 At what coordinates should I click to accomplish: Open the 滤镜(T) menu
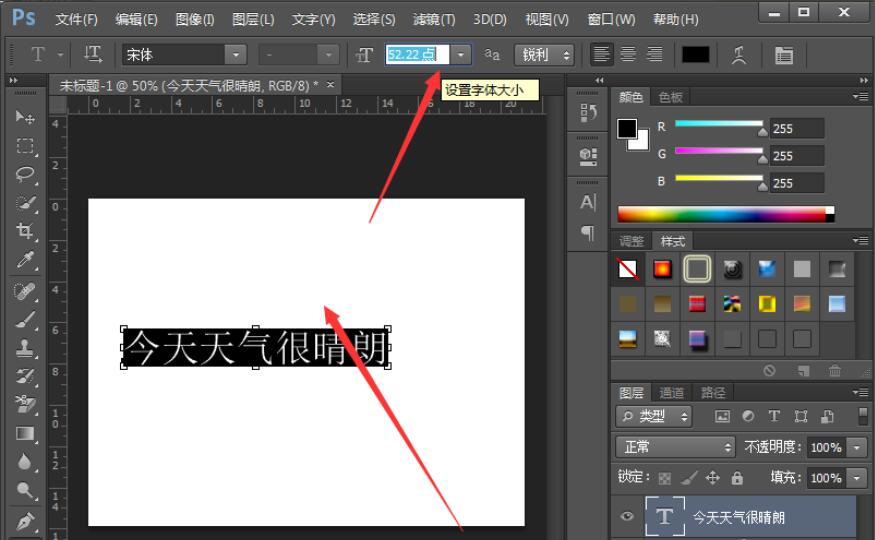click(x=434, y=20)
